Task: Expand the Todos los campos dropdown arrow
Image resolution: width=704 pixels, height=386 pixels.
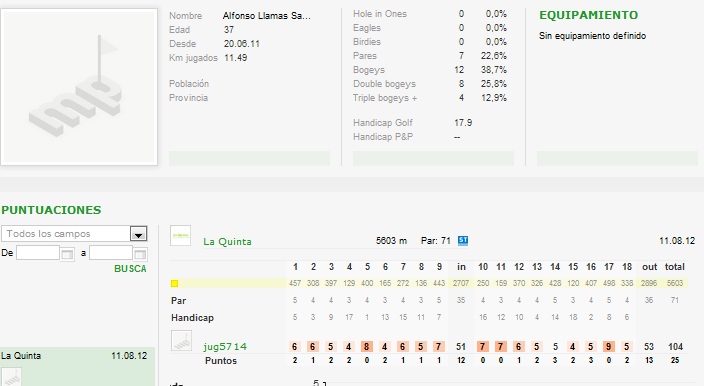Action: [x=138, y=234]
